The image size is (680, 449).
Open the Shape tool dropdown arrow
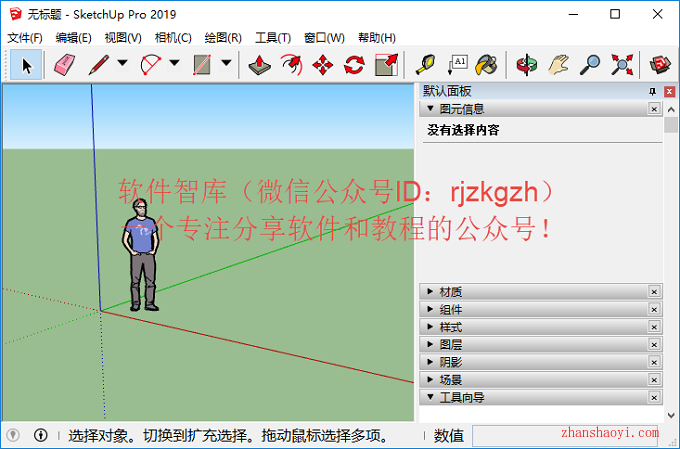[226, 63]
